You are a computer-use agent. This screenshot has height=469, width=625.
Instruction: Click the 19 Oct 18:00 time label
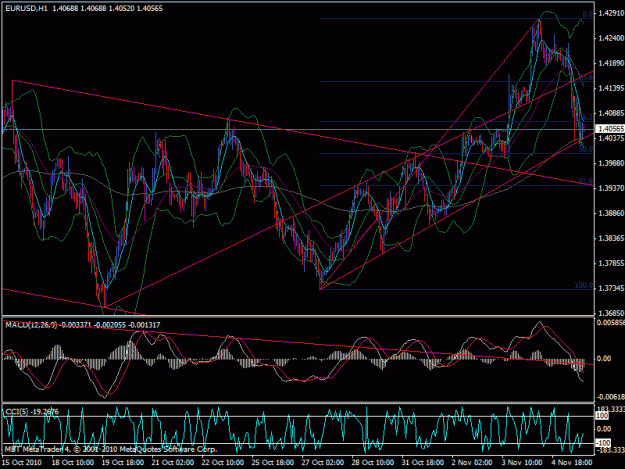[123, 462]
